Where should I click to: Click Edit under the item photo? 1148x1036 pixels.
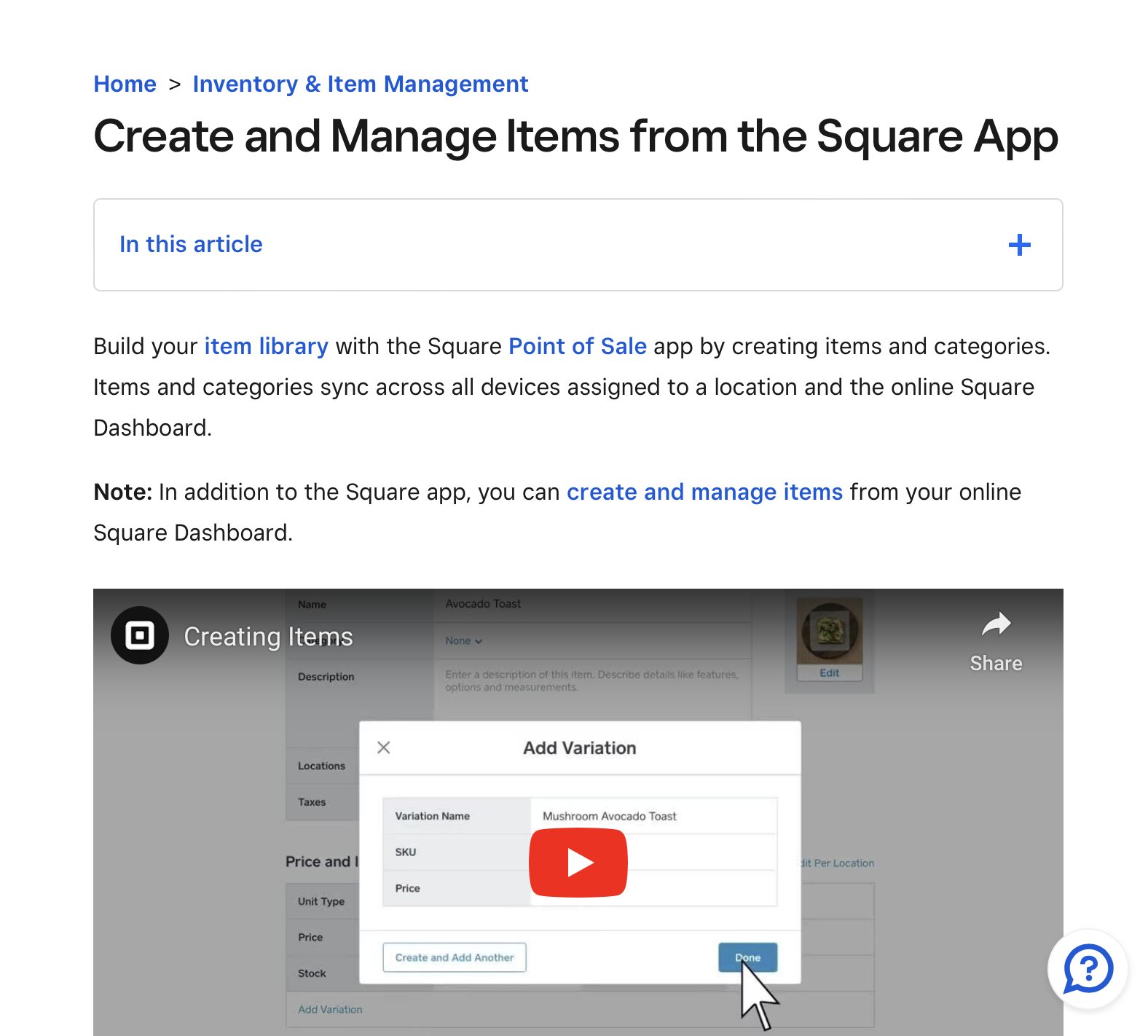pyautogui.click(x=830, y=673)
